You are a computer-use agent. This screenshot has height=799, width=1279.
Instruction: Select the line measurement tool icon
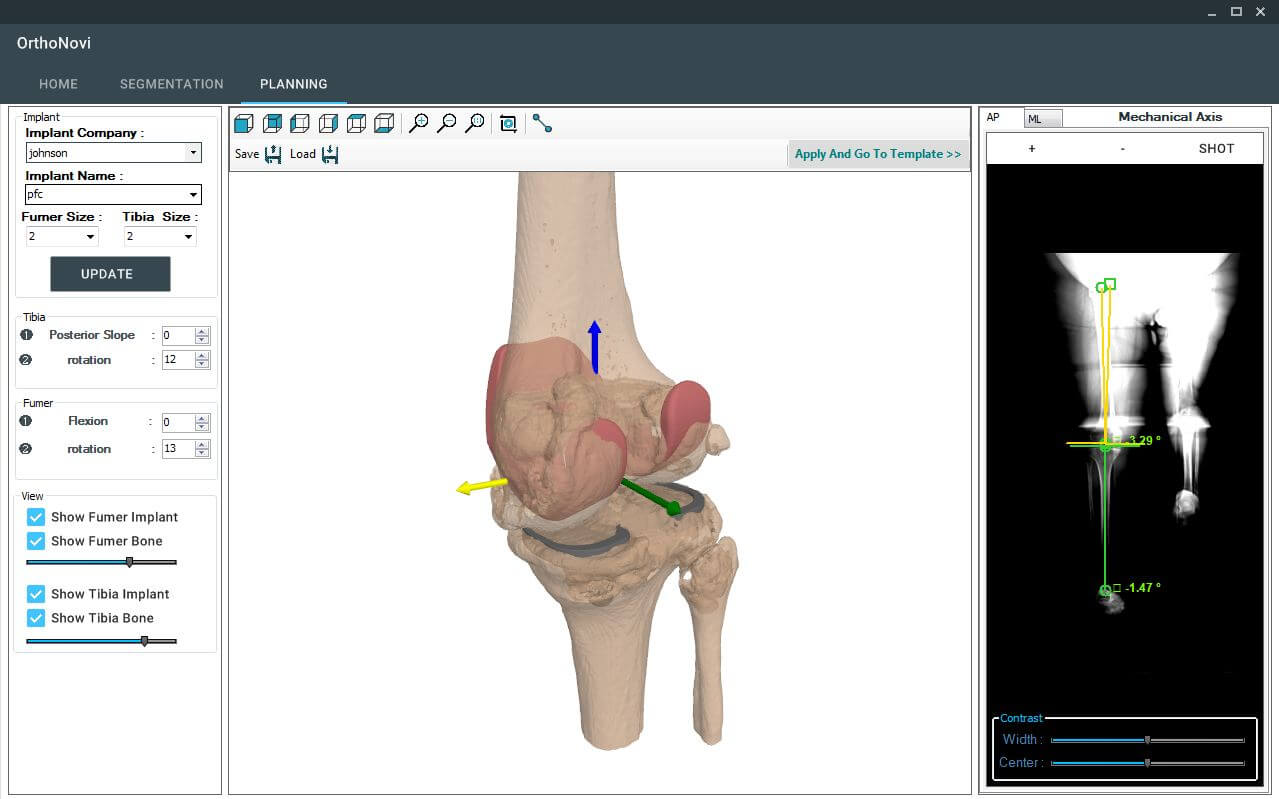(x=542, y=123)
